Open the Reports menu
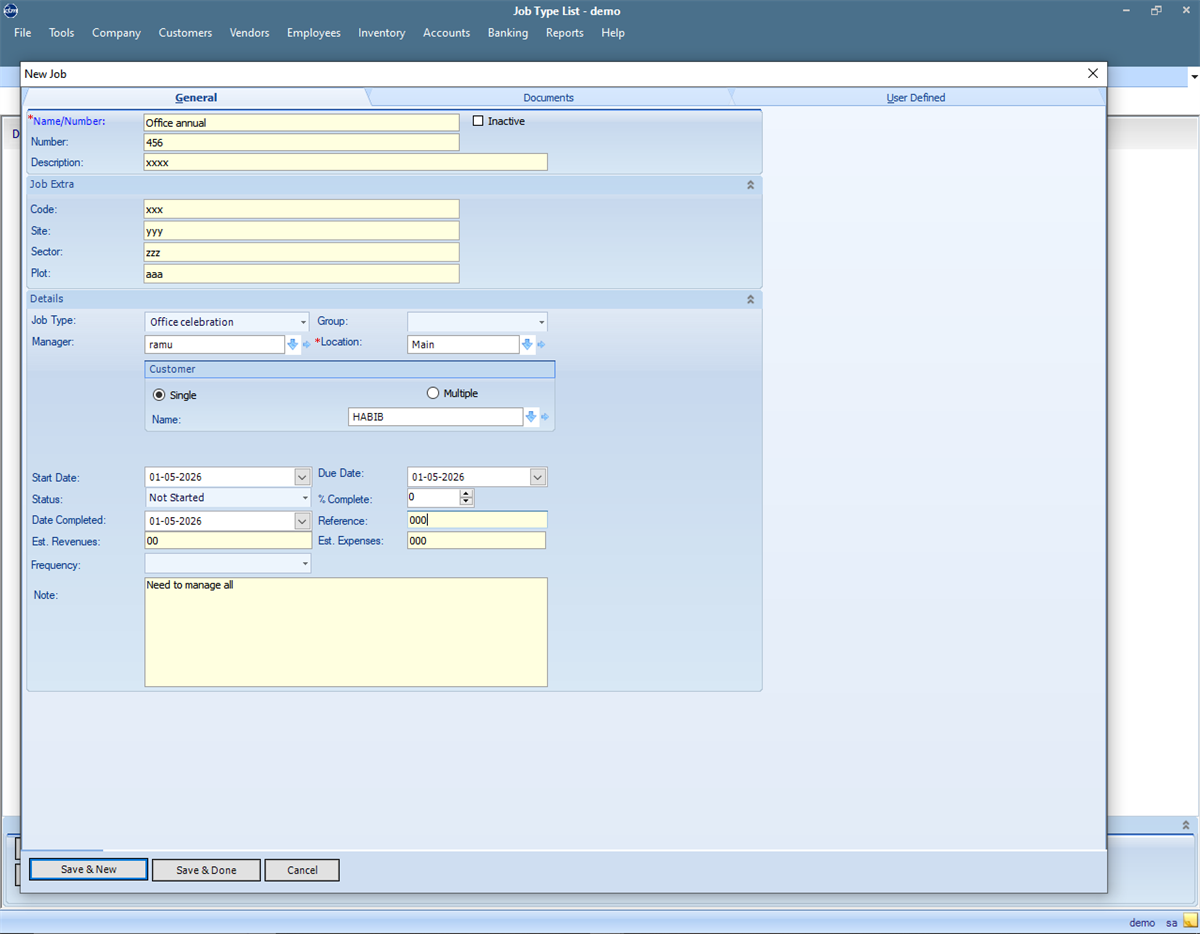Image resolution: width=1200 pixels, height=934 pixels. coord(564,33)
